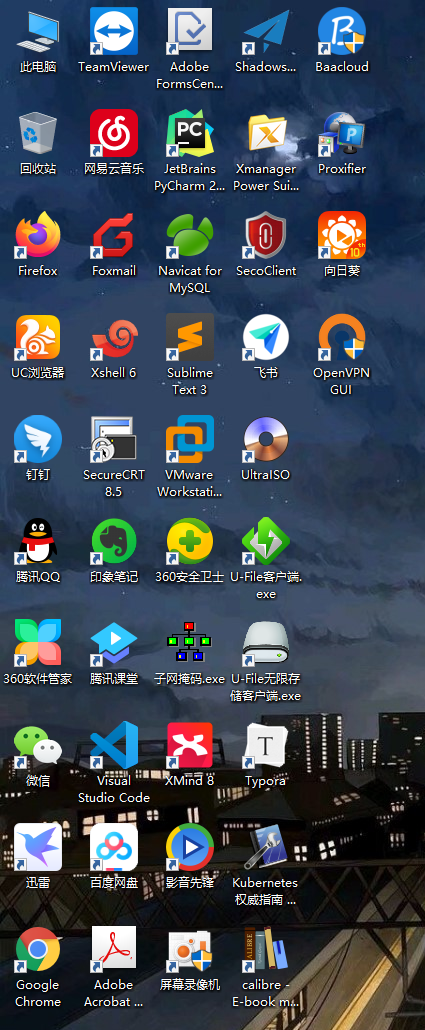Select JetBrains PyCharm shortcut
Viewport: 425px width, 1030px height.
[x=190, y=133]
